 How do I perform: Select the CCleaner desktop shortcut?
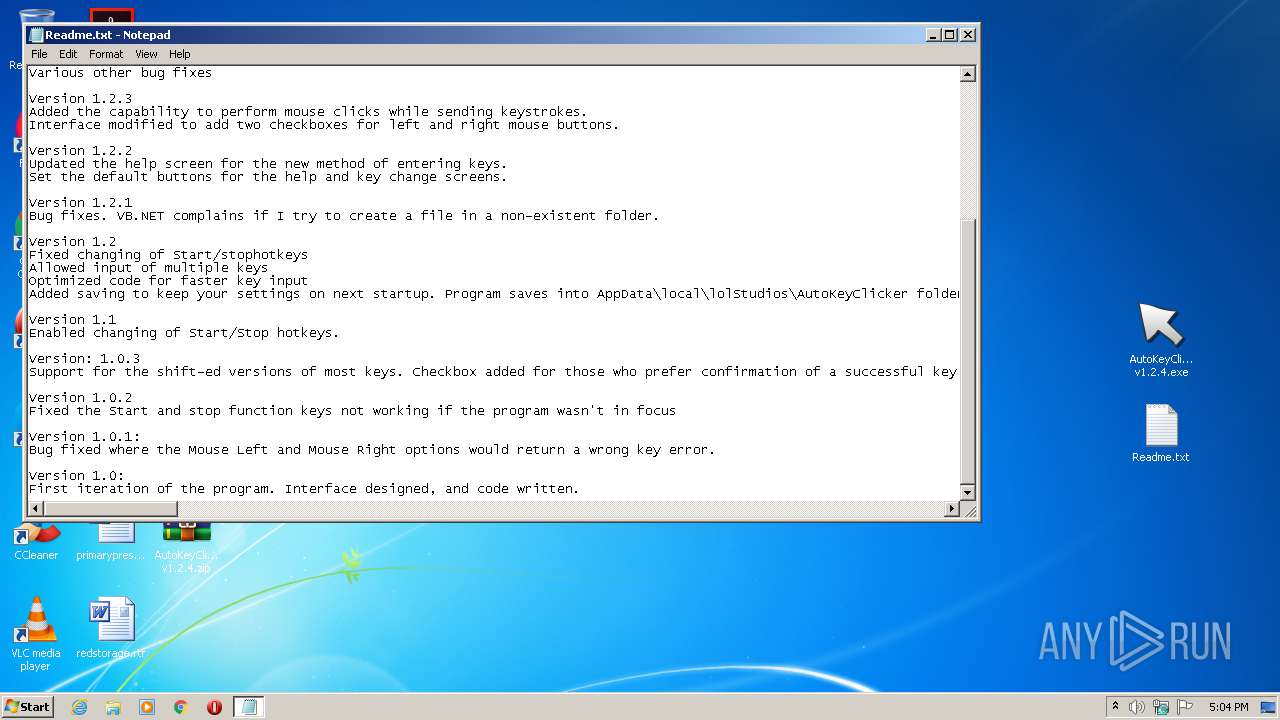(x=36, y=543)
